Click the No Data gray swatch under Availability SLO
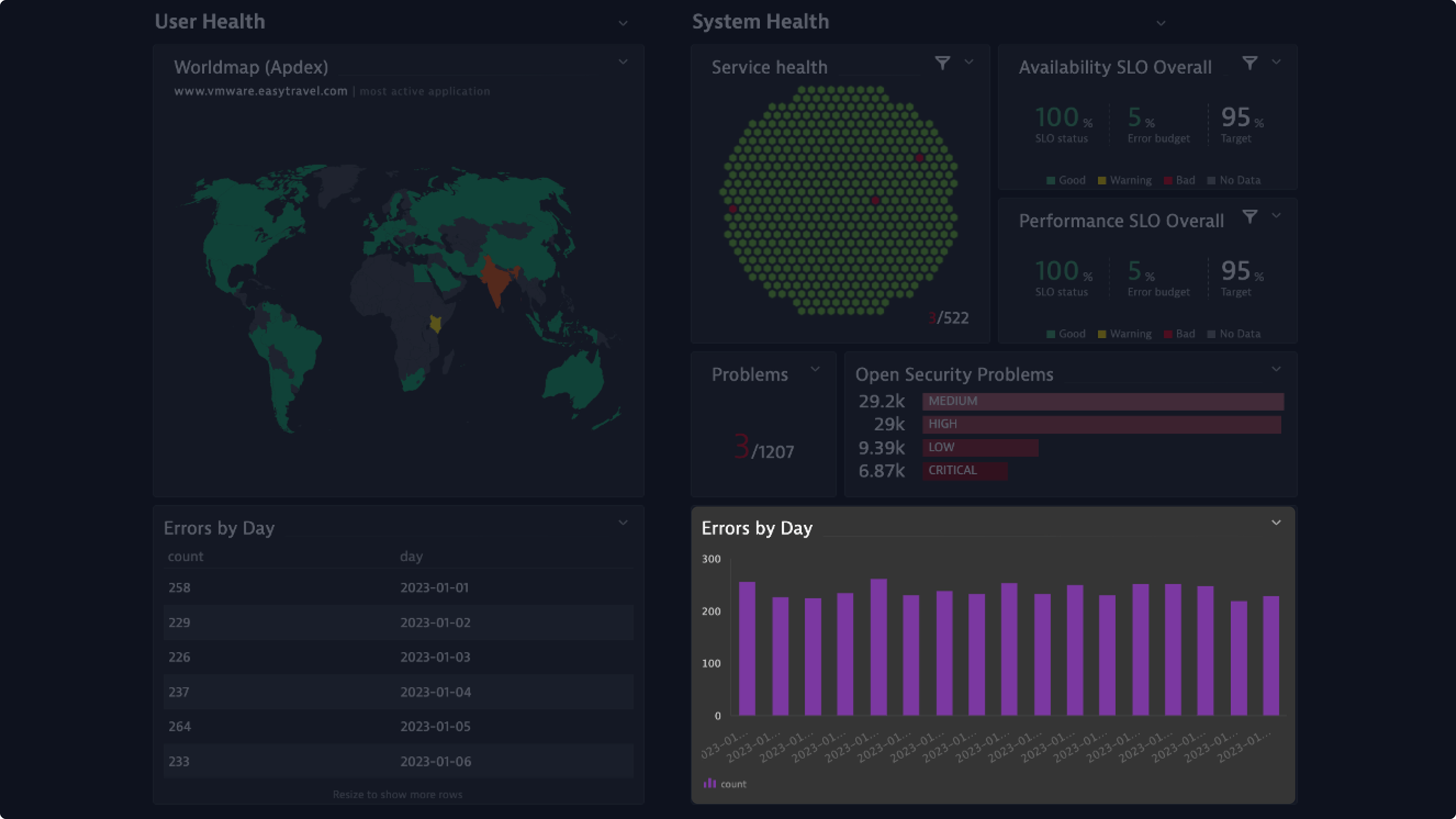Viewport: 1456px width, 819px height. pyautogui.click(x=1211, y=180)
